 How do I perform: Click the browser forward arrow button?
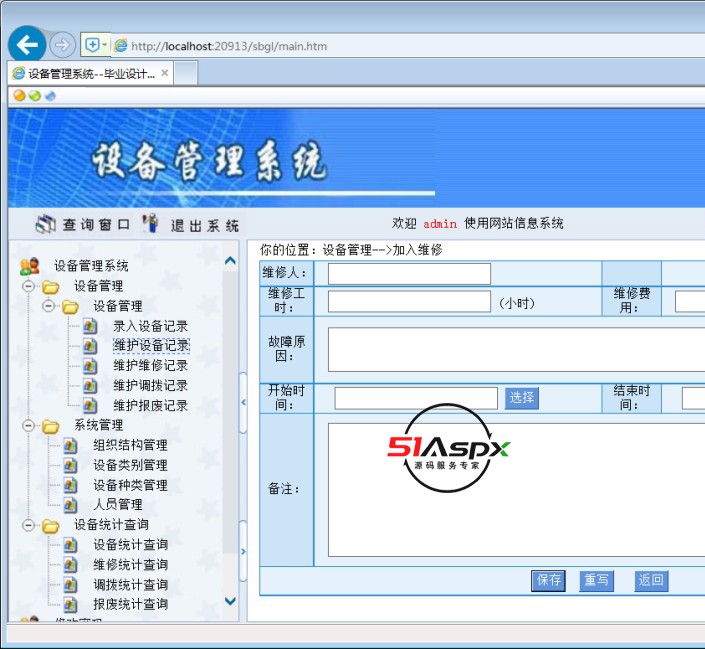[x=62, y=45]
